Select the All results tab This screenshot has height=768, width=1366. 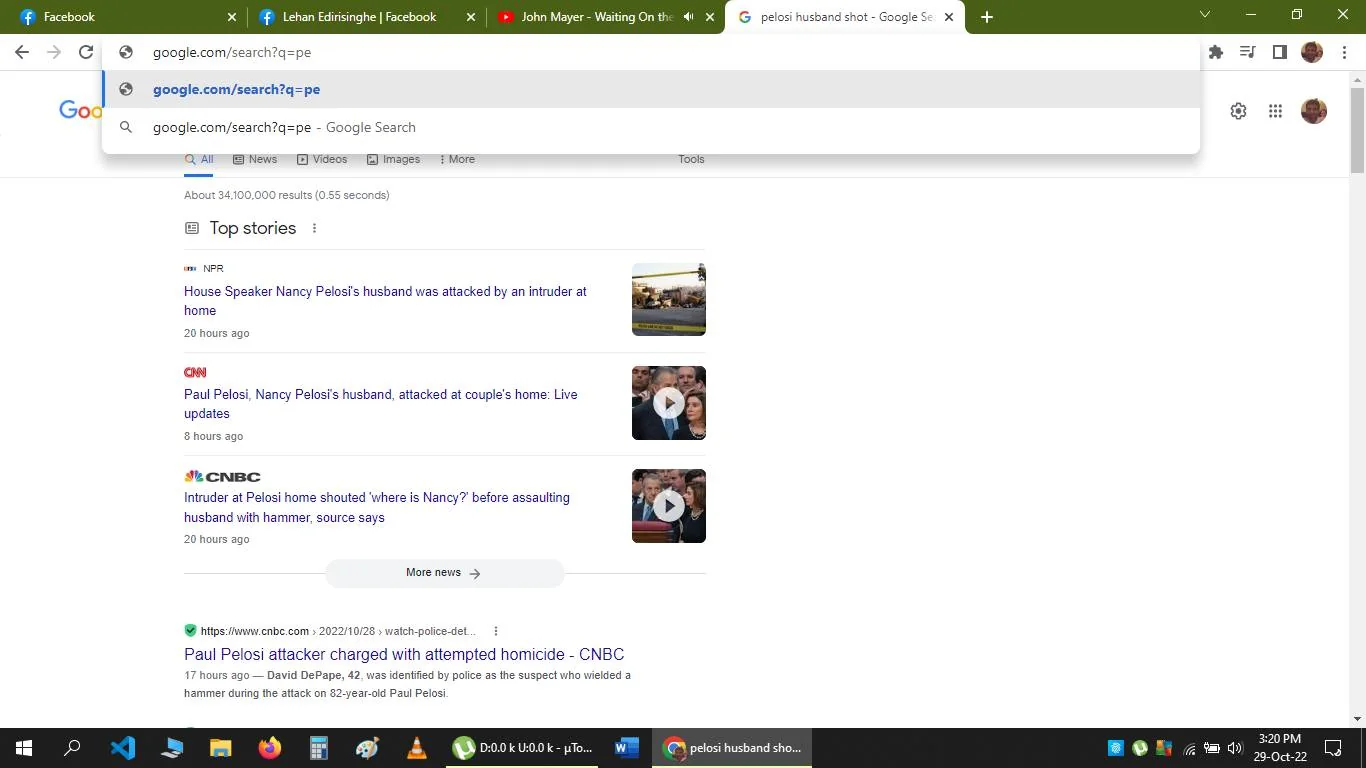click(x=199, y=160)
